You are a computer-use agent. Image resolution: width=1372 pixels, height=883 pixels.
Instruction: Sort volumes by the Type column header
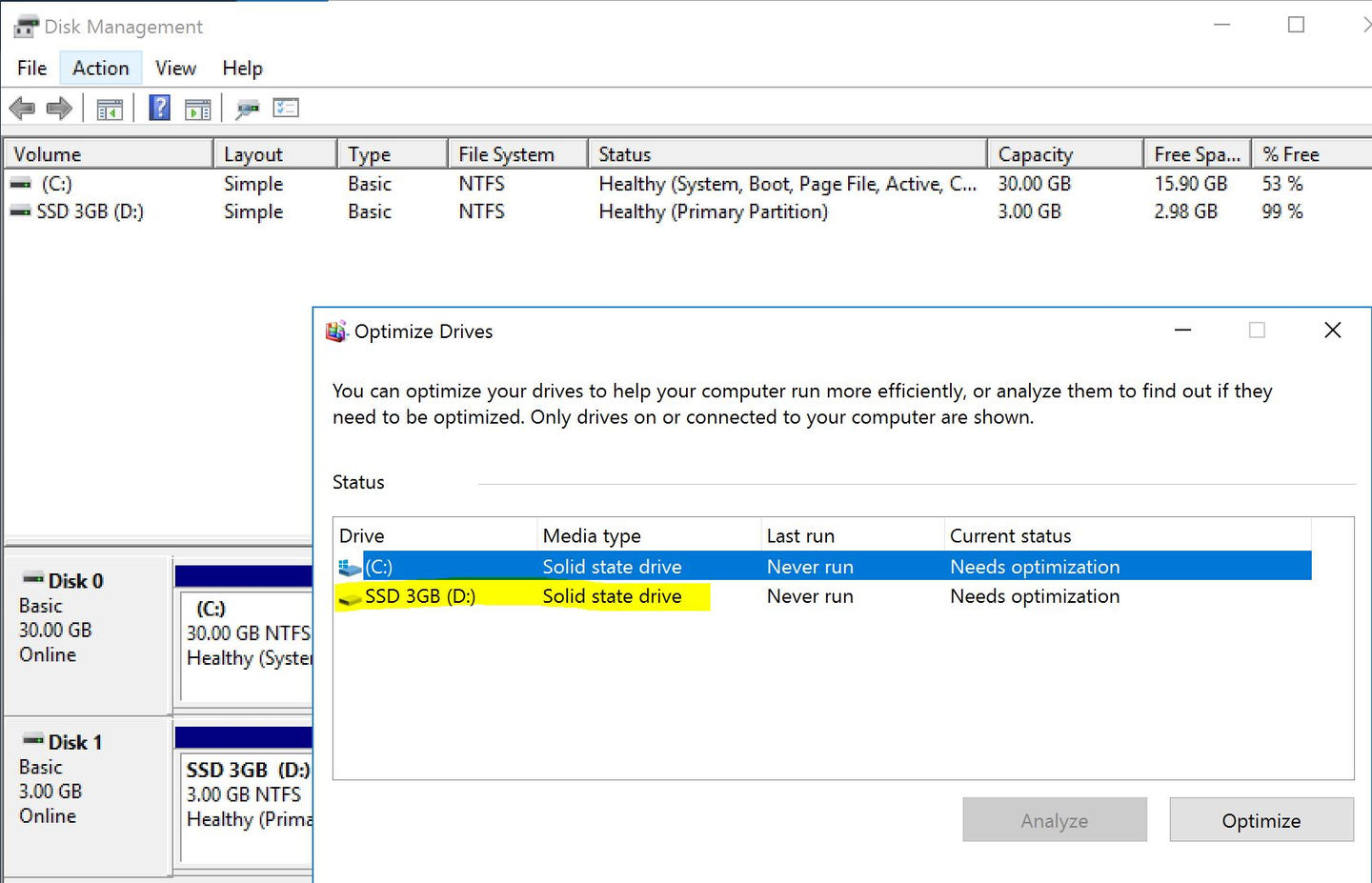point(393,154)
